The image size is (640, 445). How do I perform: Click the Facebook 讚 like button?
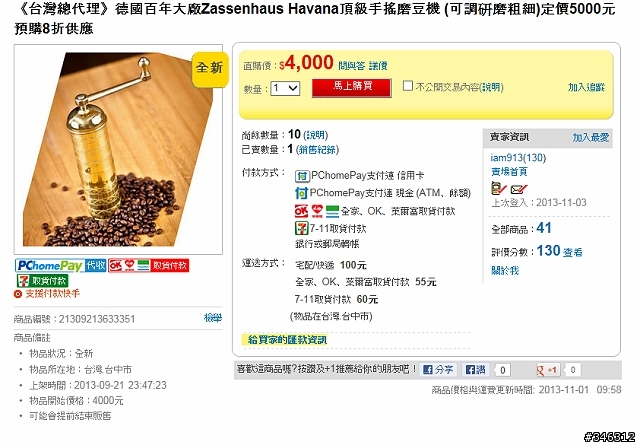pos(476,370)
